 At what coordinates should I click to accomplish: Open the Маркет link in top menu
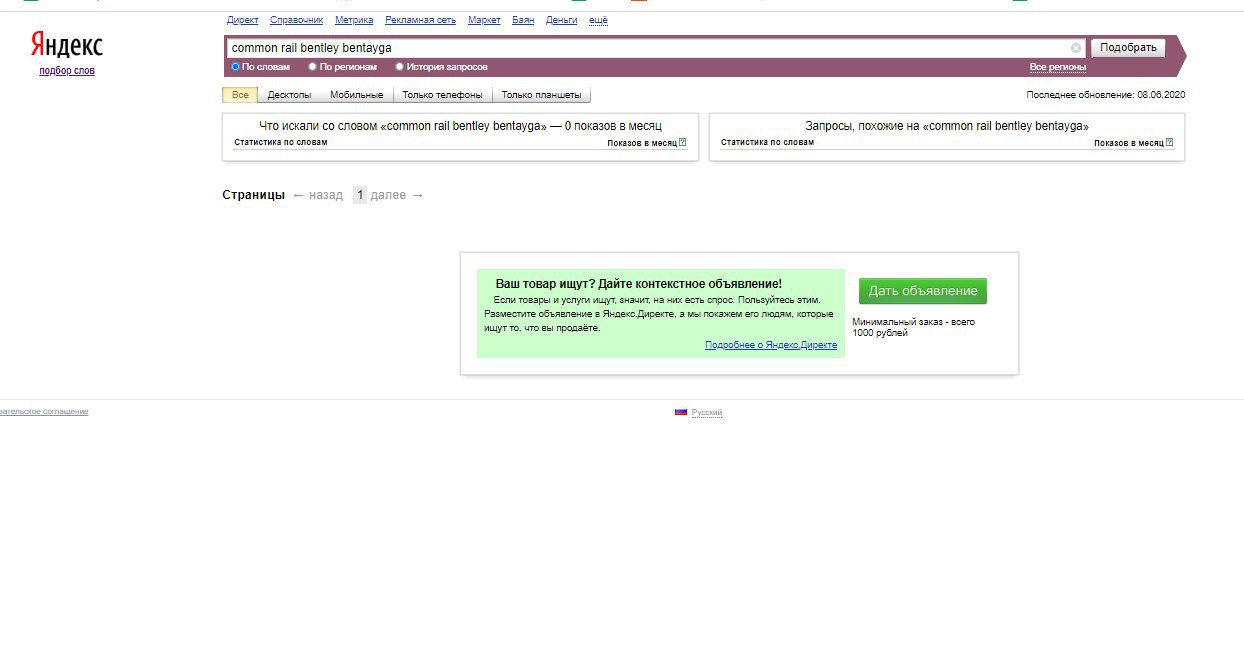click(x=484, y=20)
